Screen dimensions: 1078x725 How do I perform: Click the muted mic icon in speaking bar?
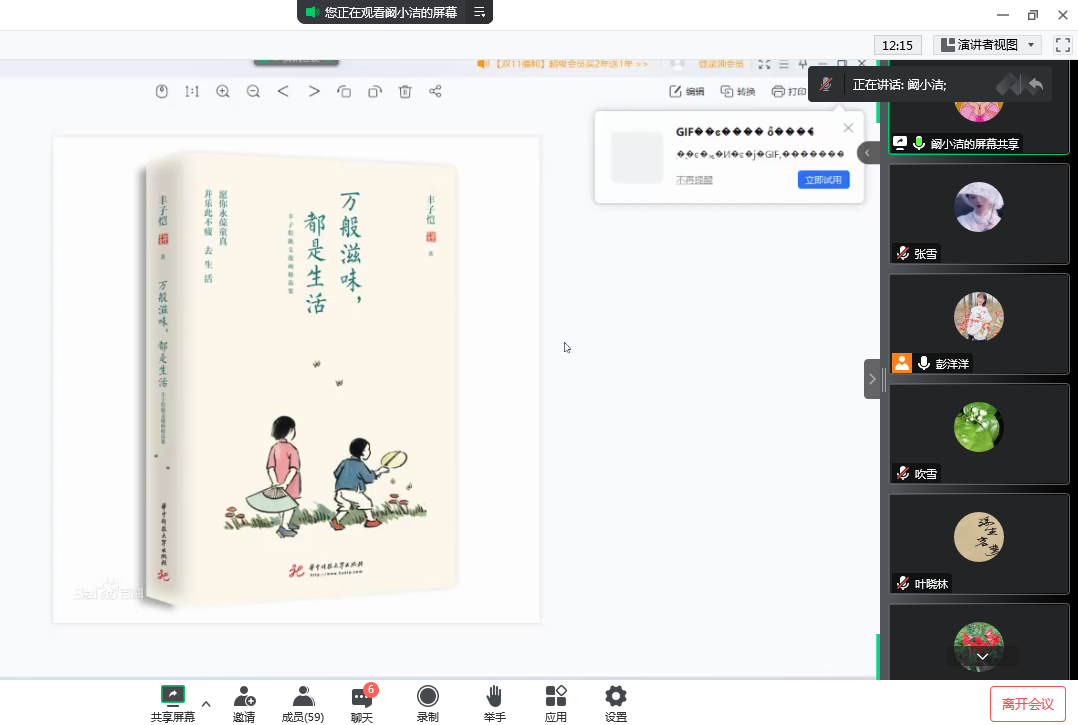coord(826,85)
